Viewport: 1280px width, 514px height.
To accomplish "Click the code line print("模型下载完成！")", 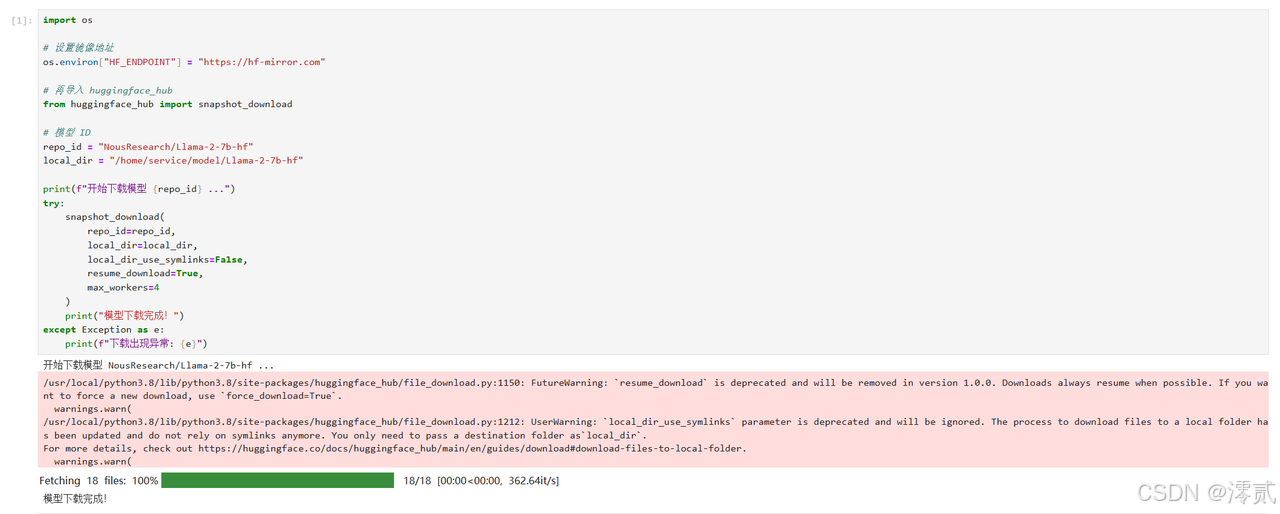I will [x=125, y=315].
